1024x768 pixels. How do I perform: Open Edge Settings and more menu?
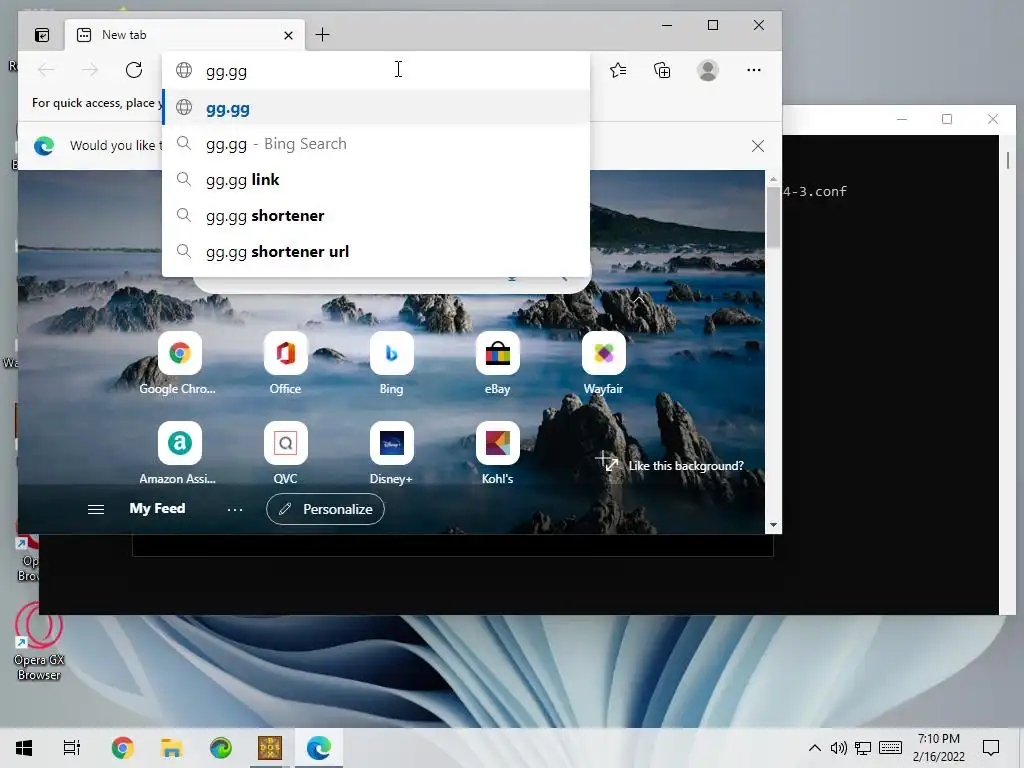[754, 70]
